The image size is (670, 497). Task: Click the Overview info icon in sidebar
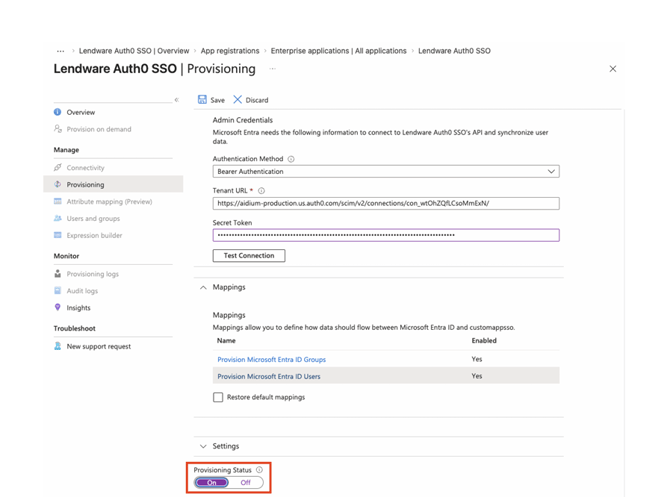click(58, 112)
